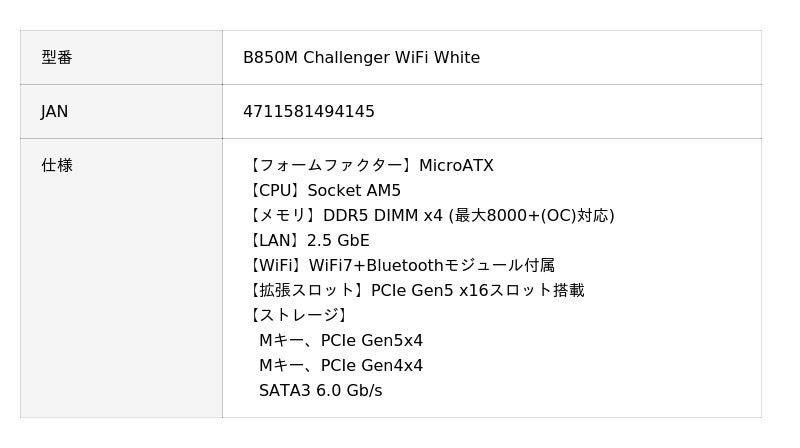Screen dimensions: 800x448
Task: Click the 仕様 header cell
Action: click(x=57, y=166)
